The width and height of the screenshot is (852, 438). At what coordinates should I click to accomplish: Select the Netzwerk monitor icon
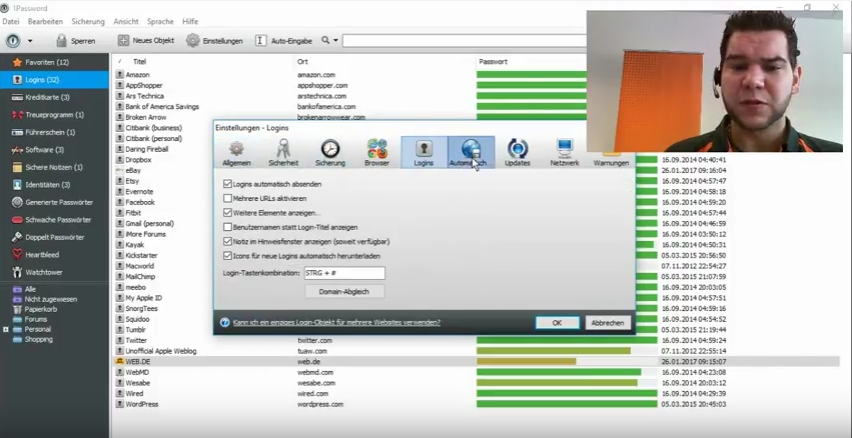pos(564,151)
